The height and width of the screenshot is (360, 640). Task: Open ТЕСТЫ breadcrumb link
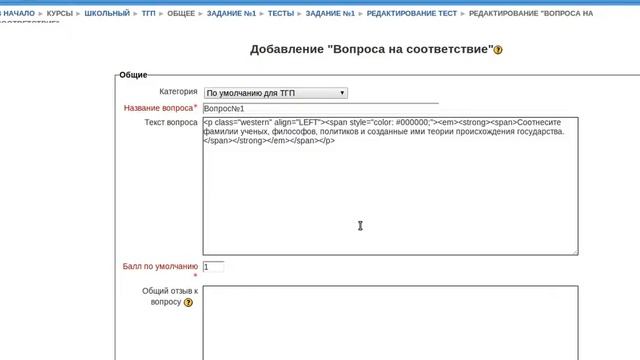point(281,13)
